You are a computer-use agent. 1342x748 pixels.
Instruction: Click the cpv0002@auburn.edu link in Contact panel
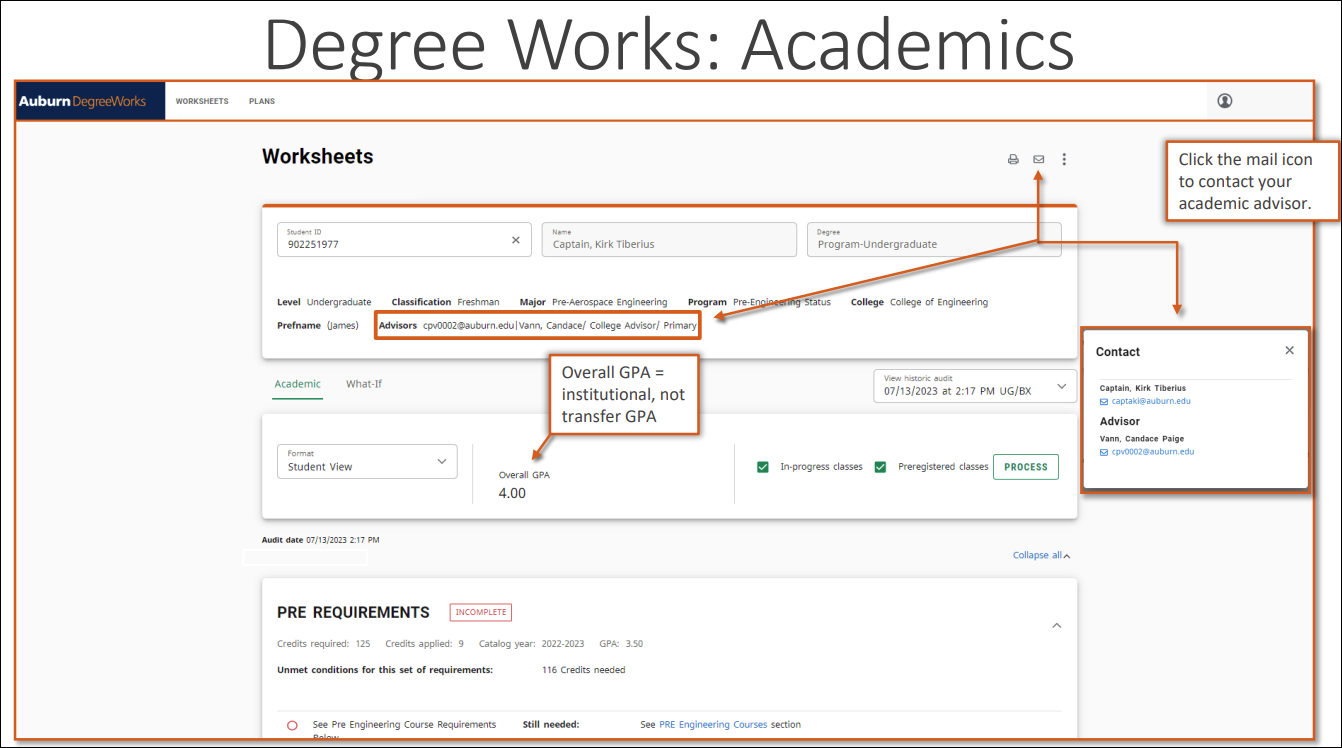tap(1153, 451)
